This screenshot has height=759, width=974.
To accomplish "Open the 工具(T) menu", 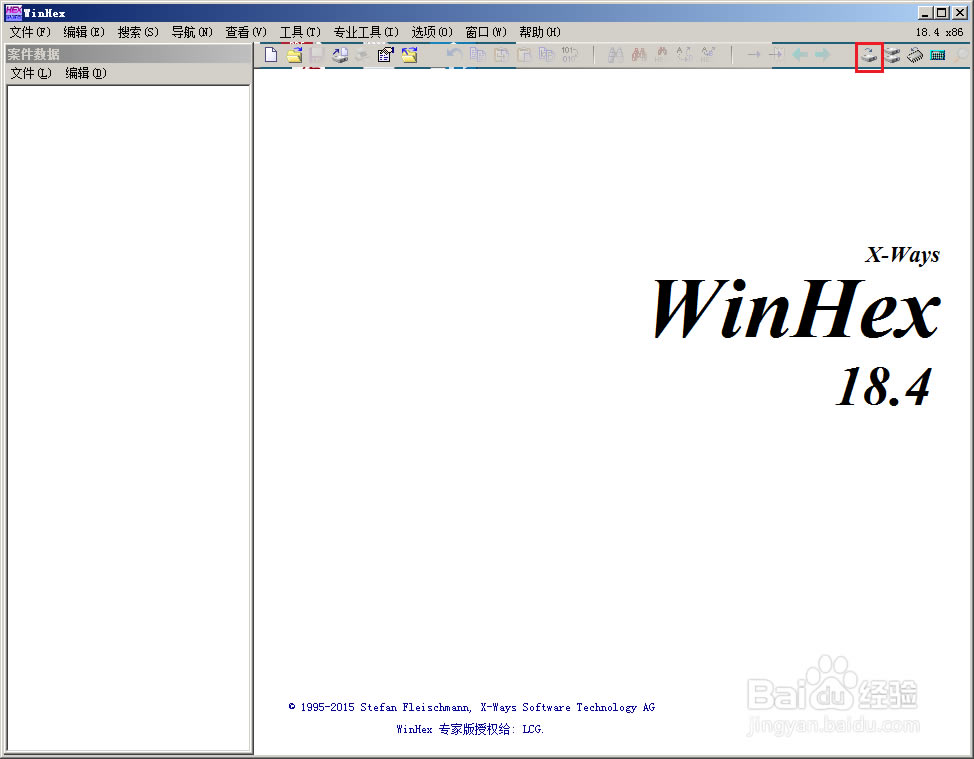I will click(300, 32).
